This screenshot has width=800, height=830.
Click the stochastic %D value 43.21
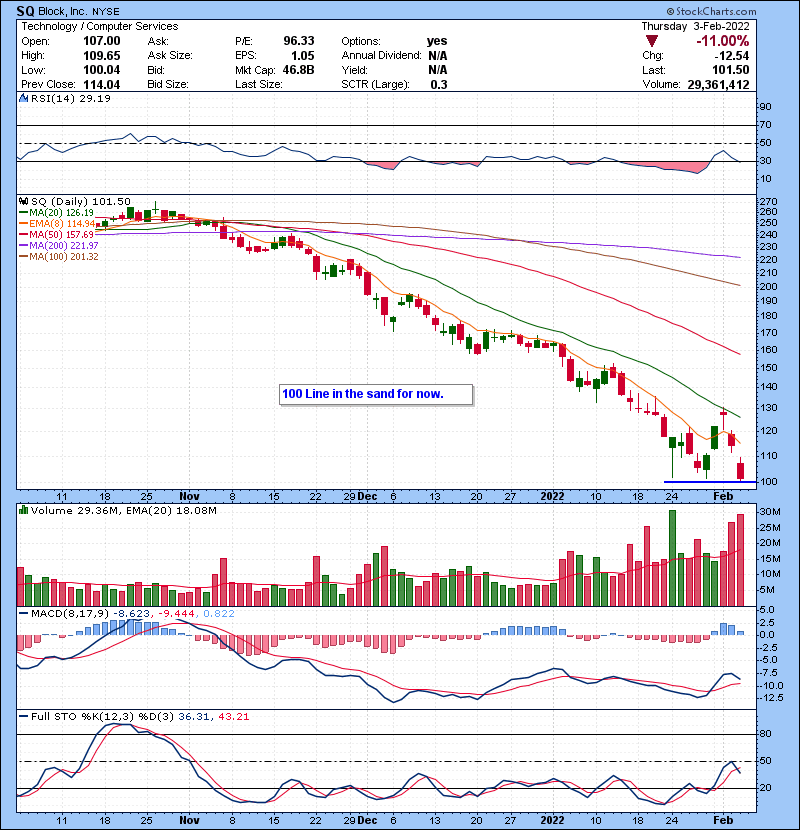pyautogui.click(x=233, y=716)
